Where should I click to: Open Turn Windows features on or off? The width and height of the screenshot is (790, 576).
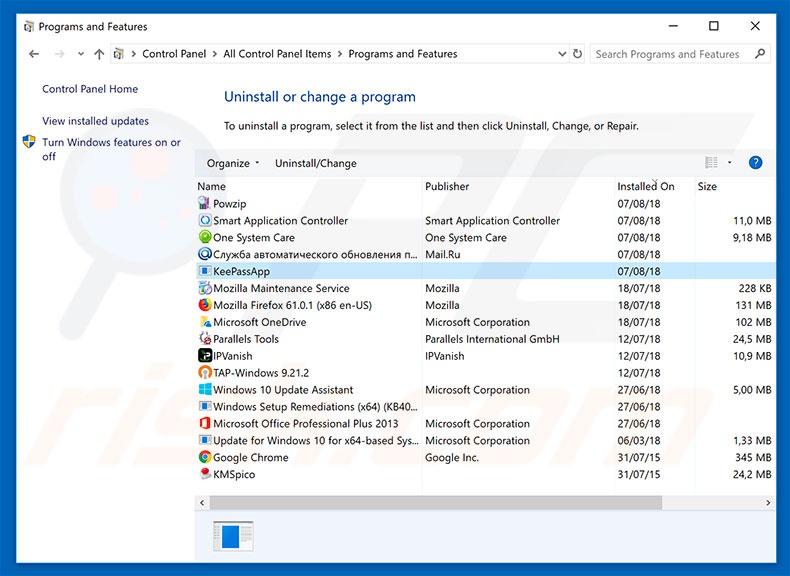111,149
